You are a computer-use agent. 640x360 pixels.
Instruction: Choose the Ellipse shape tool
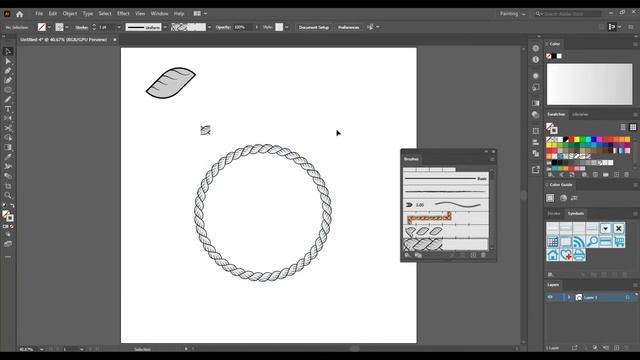pos(8,90)
